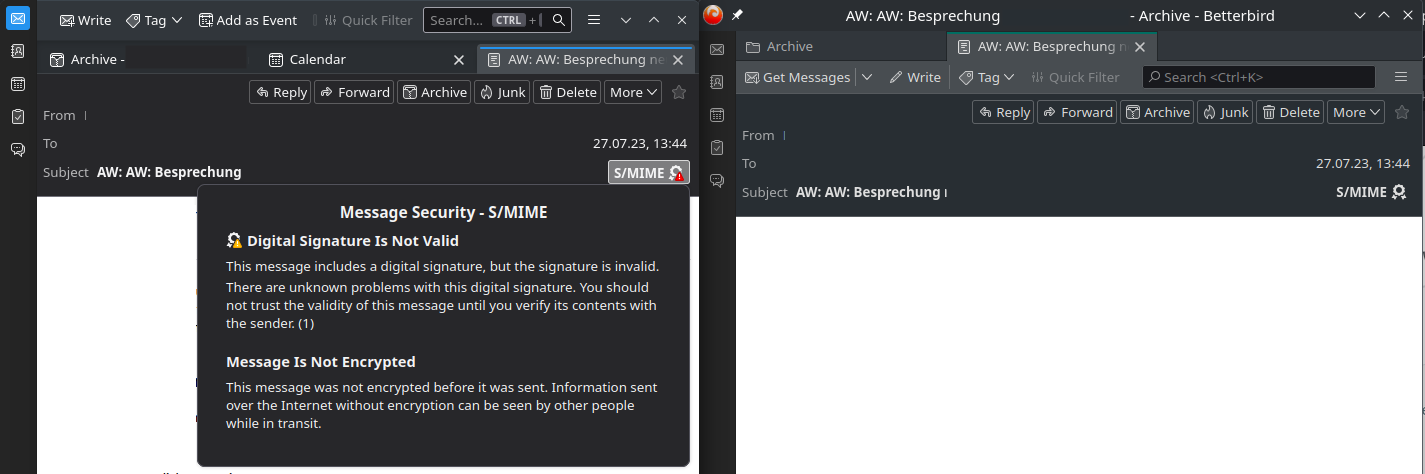Open Mail space in left sidebar

(x=18, y=19)
